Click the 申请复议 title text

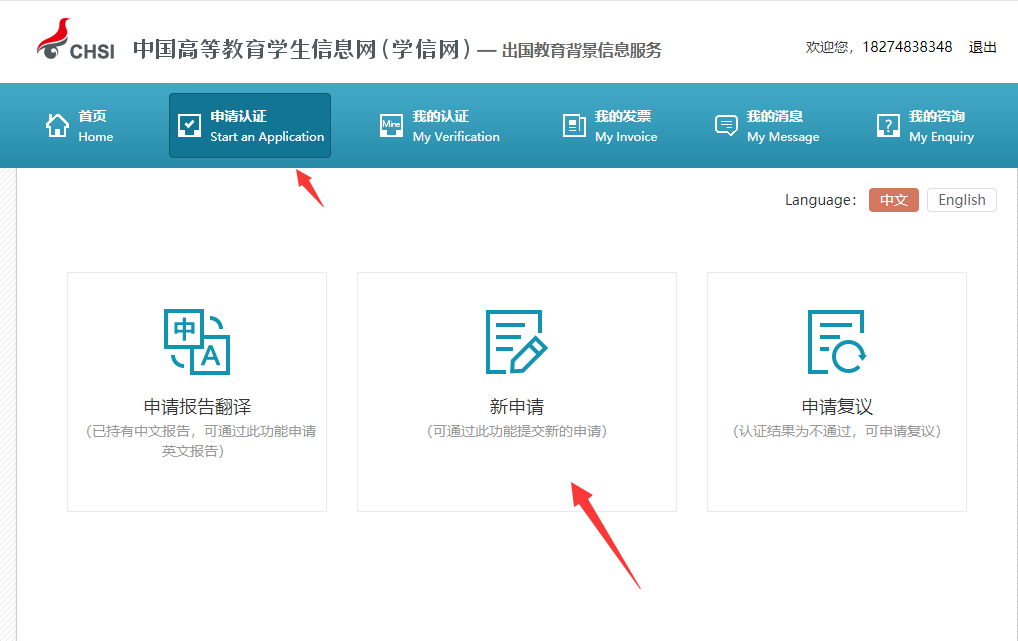pos(837,407)
